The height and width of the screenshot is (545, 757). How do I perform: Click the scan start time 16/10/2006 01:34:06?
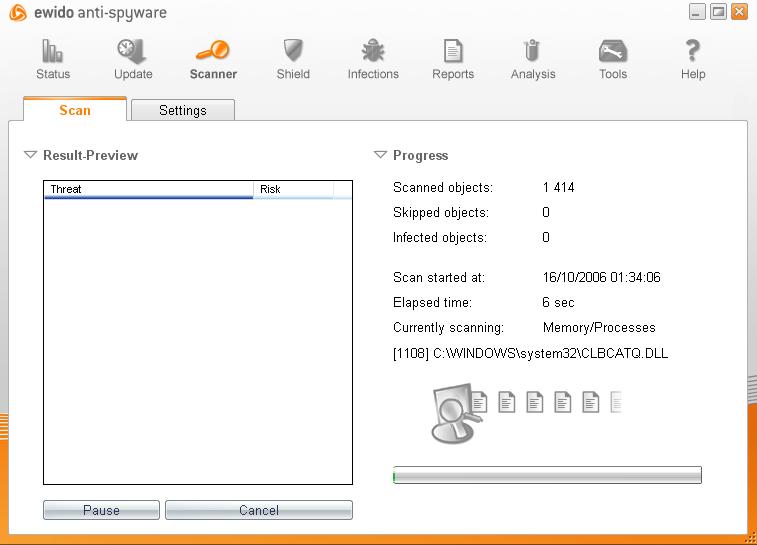(601, 277)
